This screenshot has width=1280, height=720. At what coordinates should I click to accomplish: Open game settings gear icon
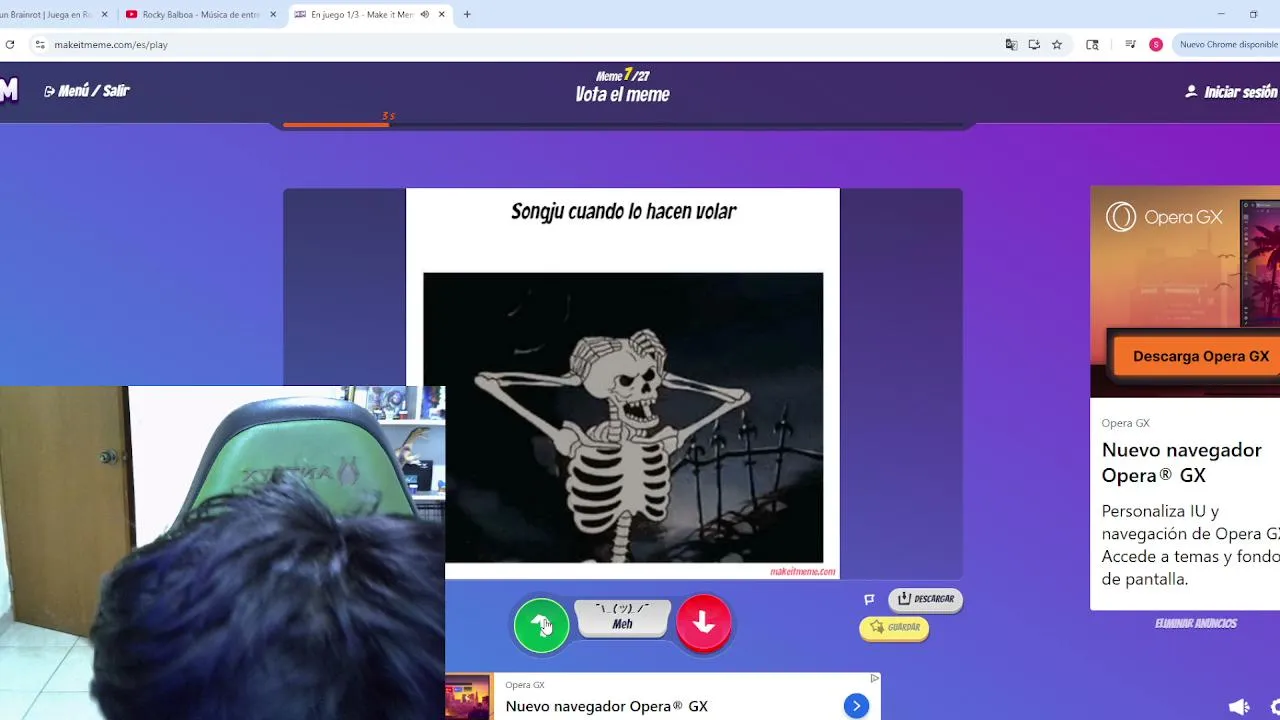[x=1275, y=707]
